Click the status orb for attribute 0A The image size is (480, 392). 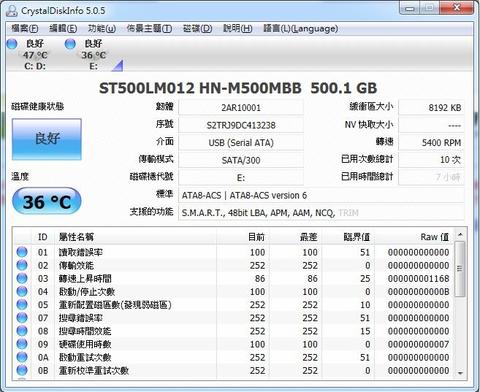tap(22, 357)
